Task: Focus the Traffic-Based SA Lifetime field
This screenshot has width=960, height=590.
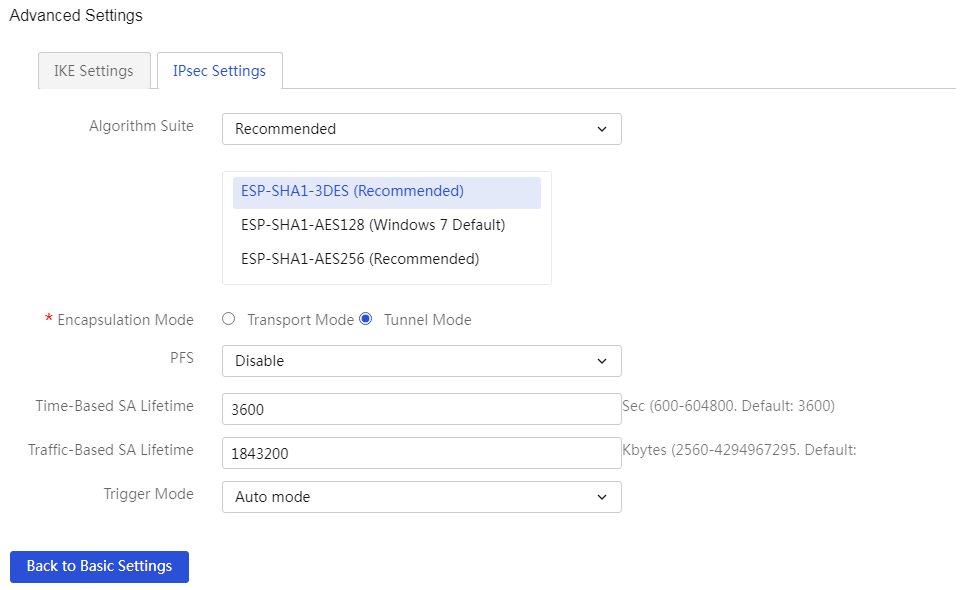Action: coord(421,453)
